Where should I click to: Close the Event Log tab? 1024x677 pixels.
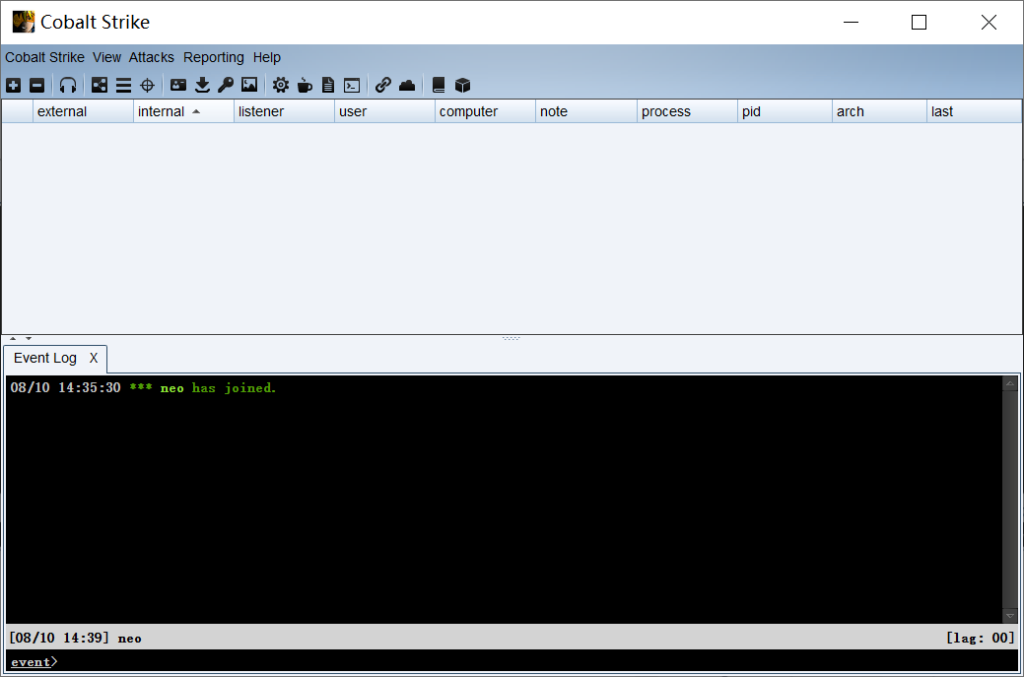tap(93, 358)
